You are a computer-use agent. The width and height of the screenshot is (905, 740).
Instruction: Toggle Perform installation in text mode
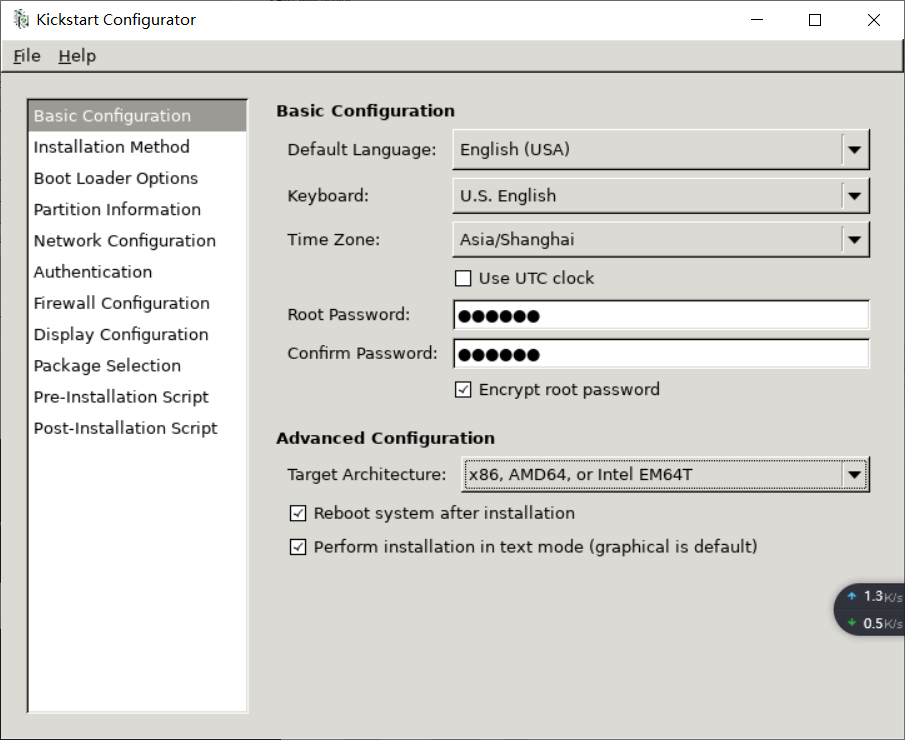pyautogui.click(x=298, y=547)
